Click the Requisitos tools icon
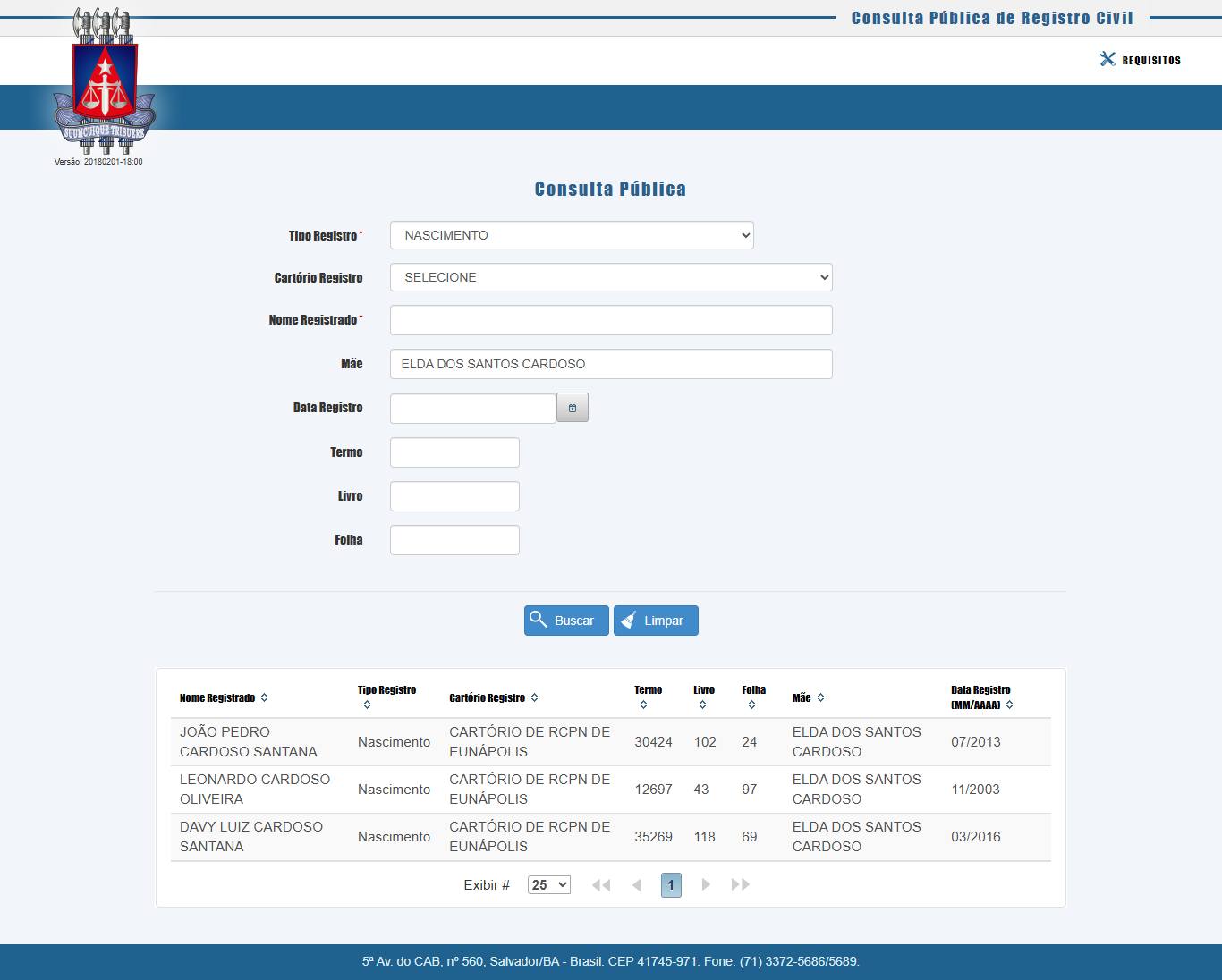Viewport: 1222px width, 980px height. (1107, 59)
